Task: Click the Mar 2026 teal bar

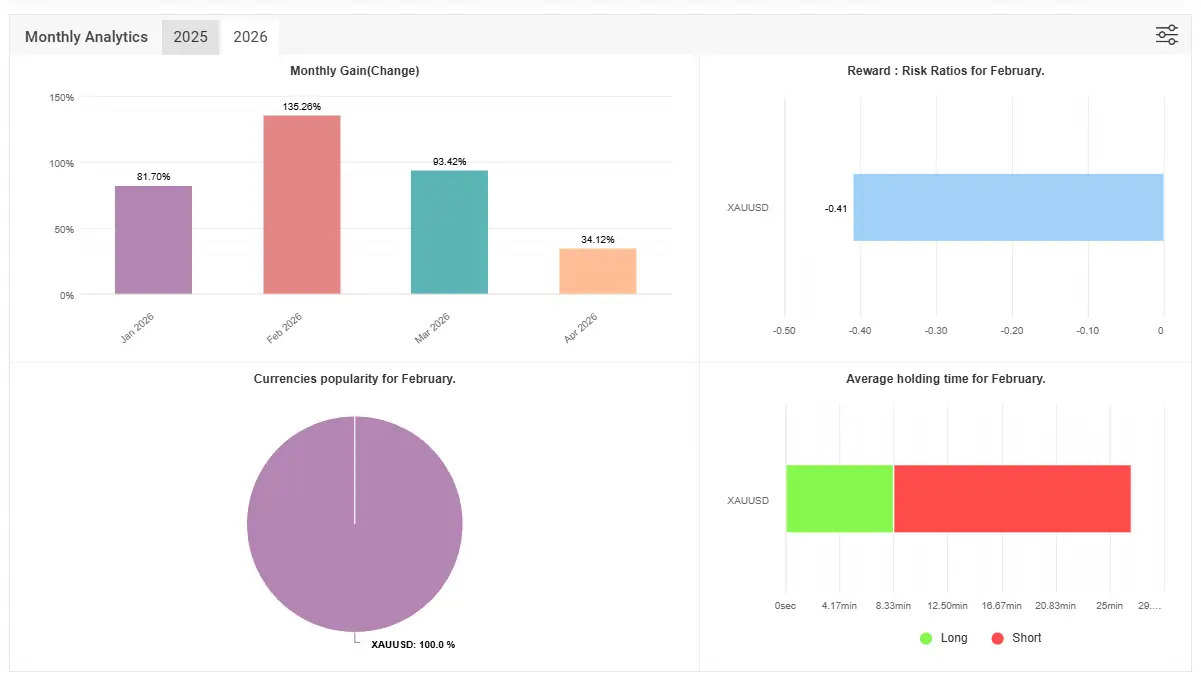Action: click(x=449, y=232)
